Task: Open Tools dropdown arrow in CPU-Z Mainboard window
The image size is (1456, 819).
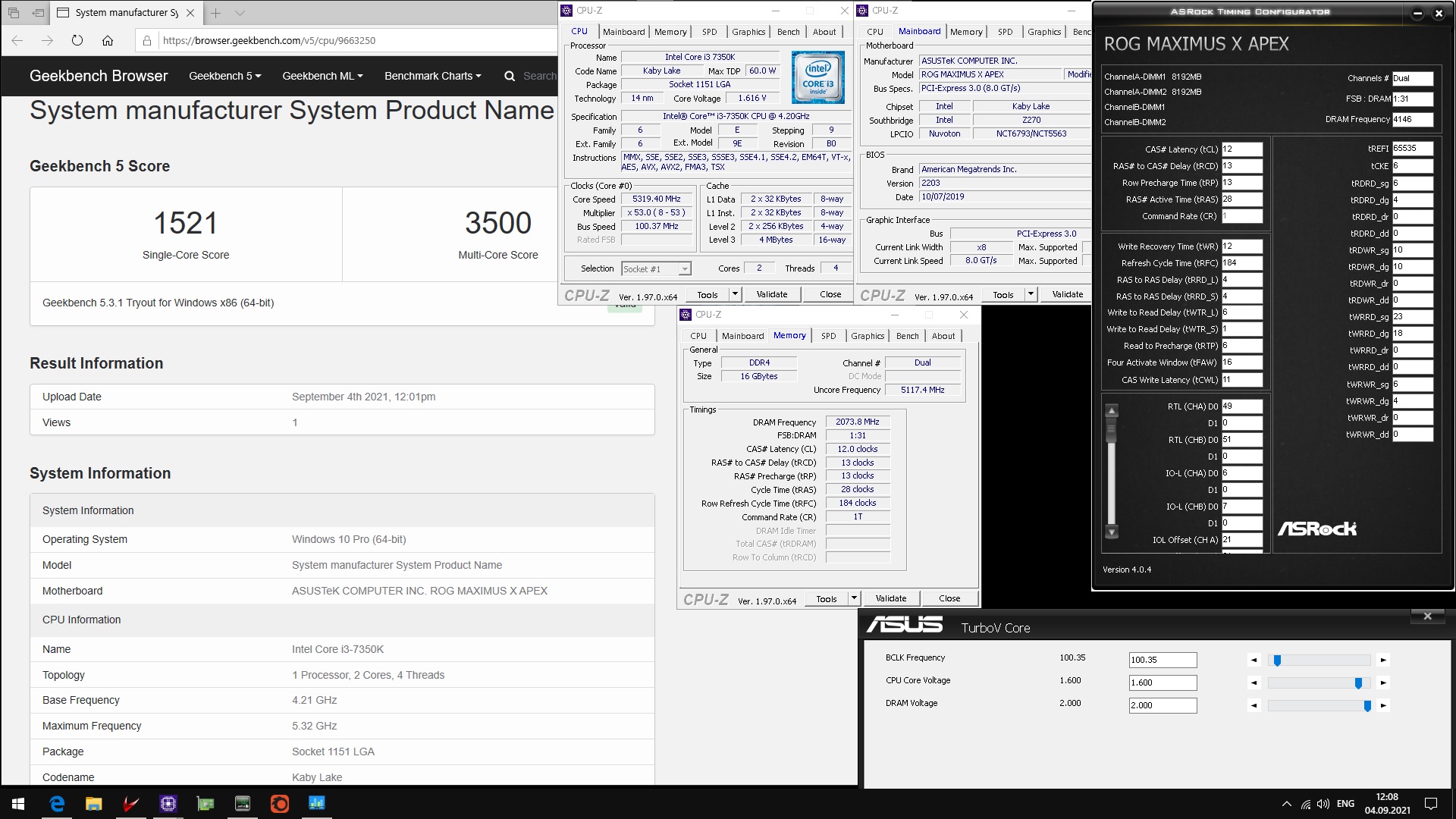Action: tap(1030, 294)
